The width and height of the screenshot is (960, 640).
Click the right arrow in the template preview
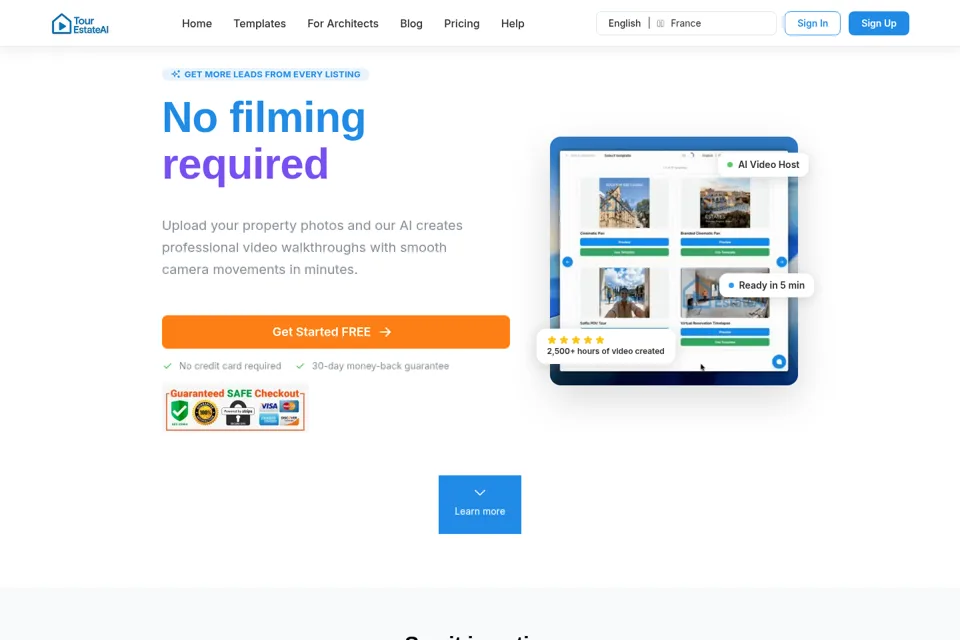pyautogui.click(x=782, y=262)
